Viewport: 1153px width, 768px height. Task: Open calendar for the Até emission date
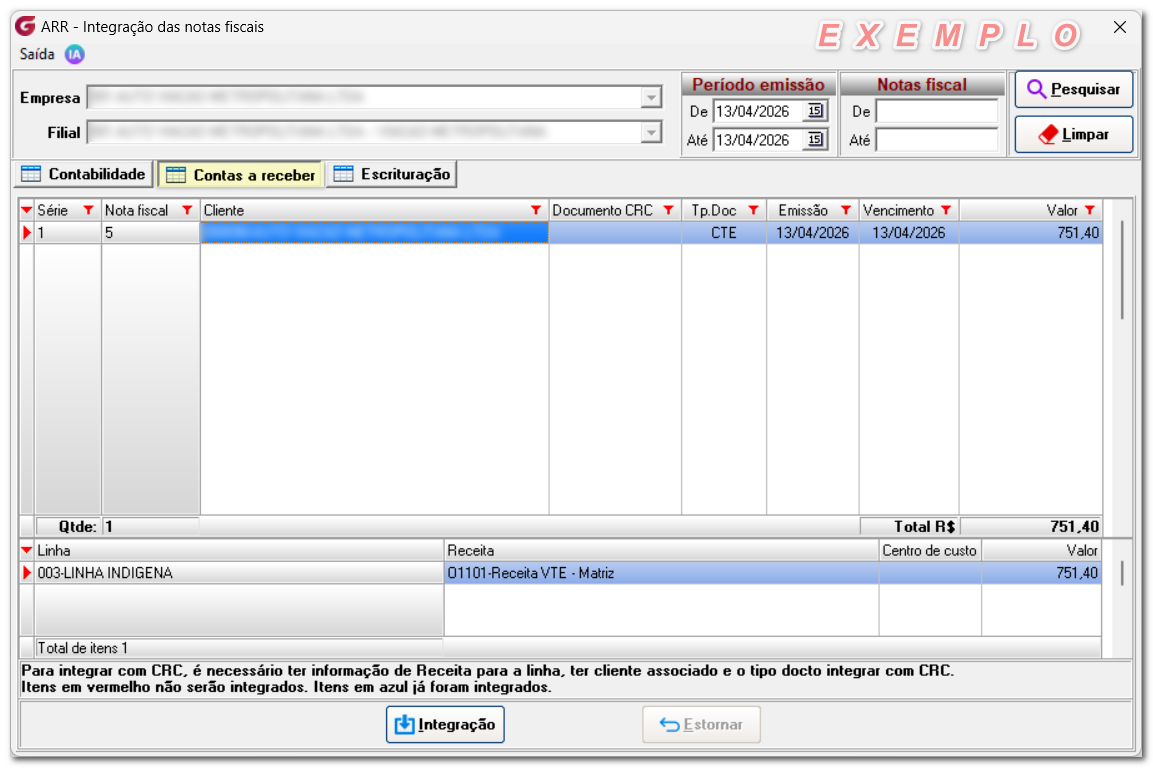point(815,140)
